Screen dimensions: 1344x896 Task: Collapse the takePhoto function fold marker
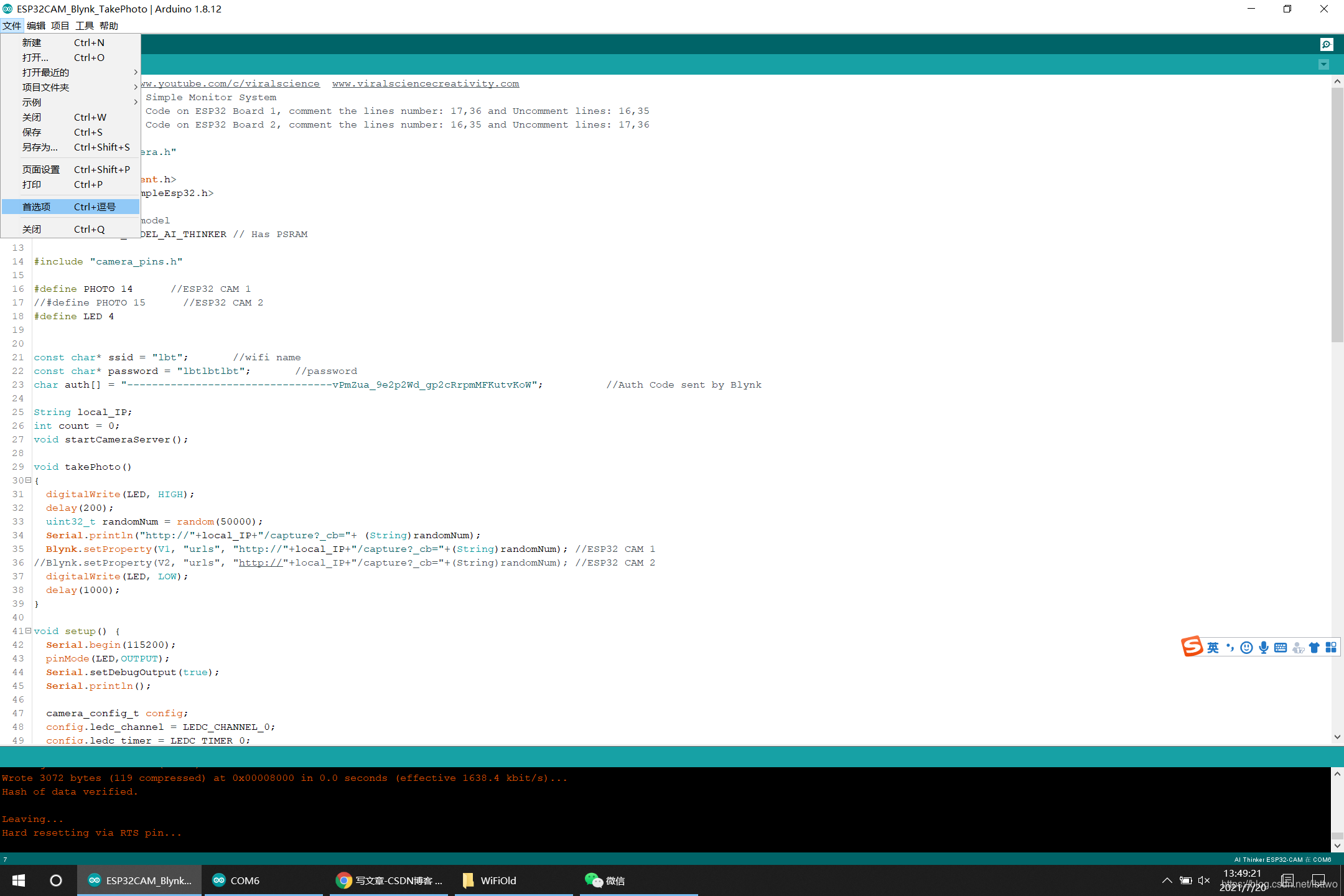tap(28, 480)
